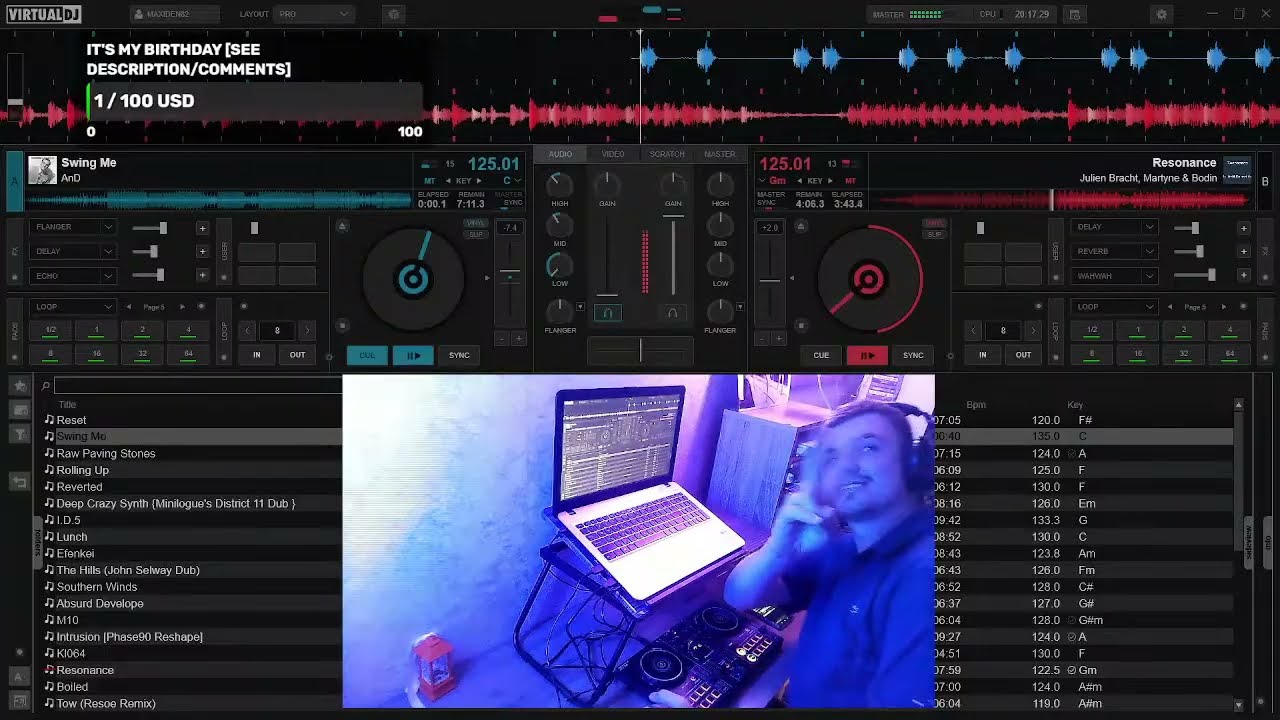Toggle master tempo MT on left deck
Image resolution: width=1280 pixels, height=720 pixels.
click(x=430, y=181)
